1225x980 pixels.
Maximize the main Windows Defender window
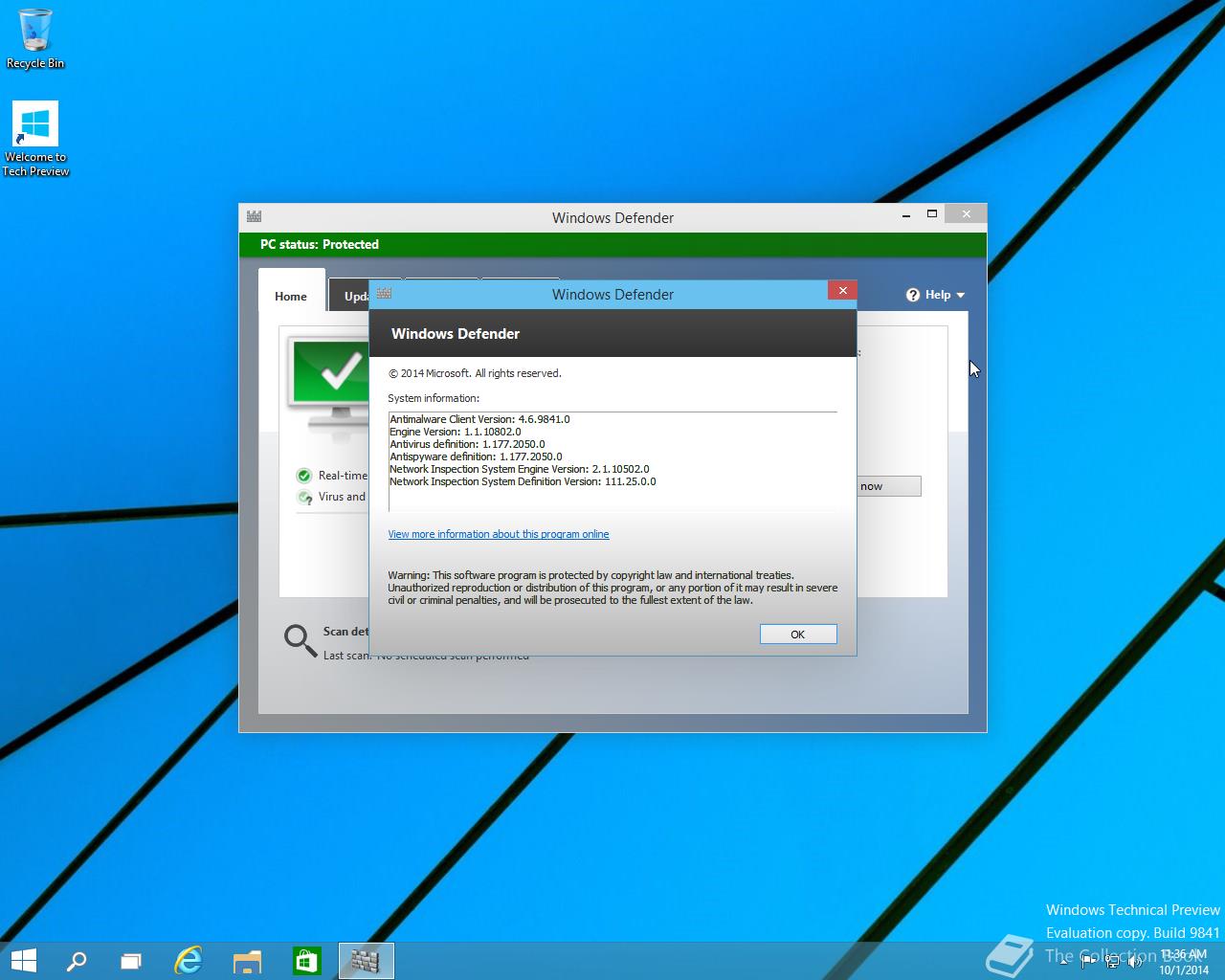point(931,214)
